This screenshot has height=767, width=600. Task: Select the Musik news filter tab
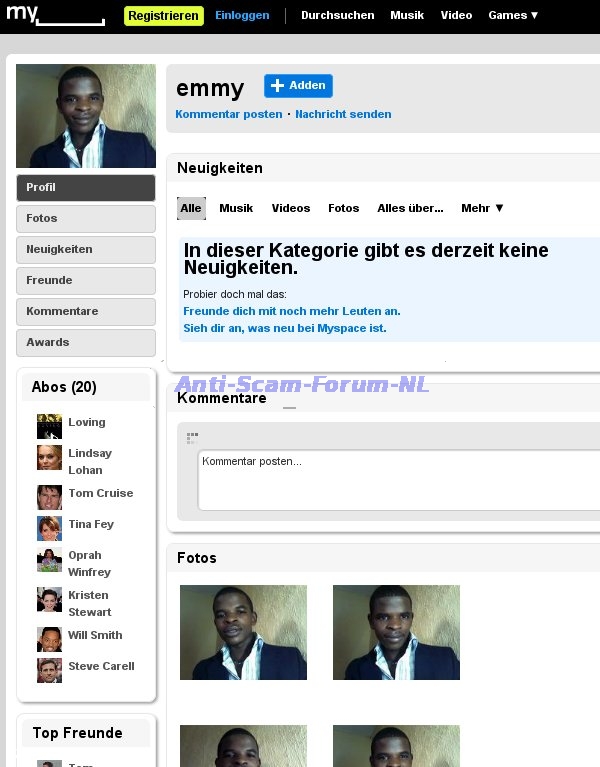(236, 208)
